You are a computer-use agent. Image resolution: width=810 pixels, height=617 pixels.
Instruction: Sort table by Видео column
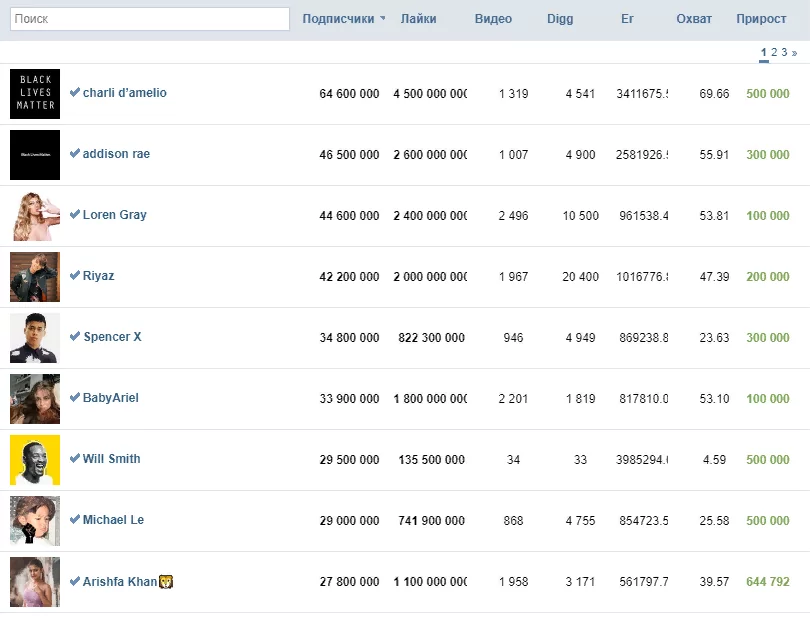pos(493,19)
